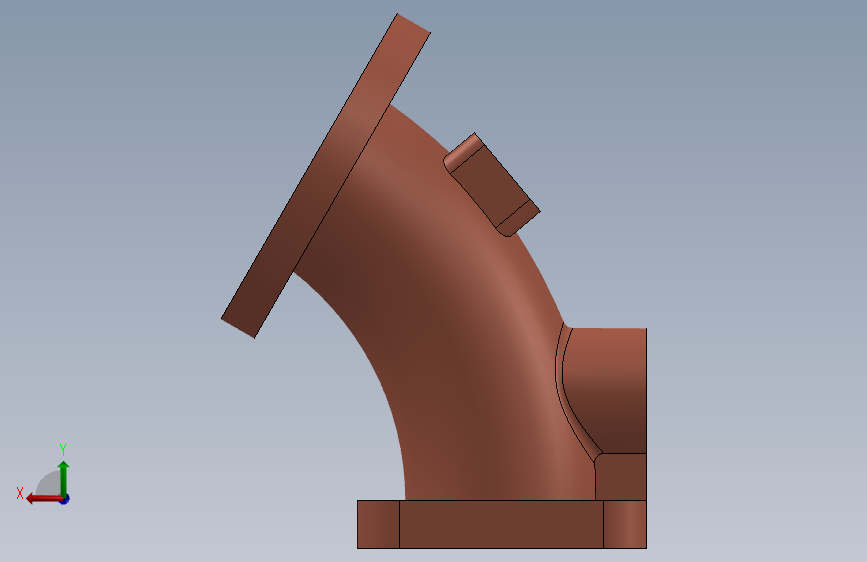Image resolution: width=867 pixels, height=562 pixels.
Task: Click the blue Z axis dot of the triad
Action: pos(65,500)
